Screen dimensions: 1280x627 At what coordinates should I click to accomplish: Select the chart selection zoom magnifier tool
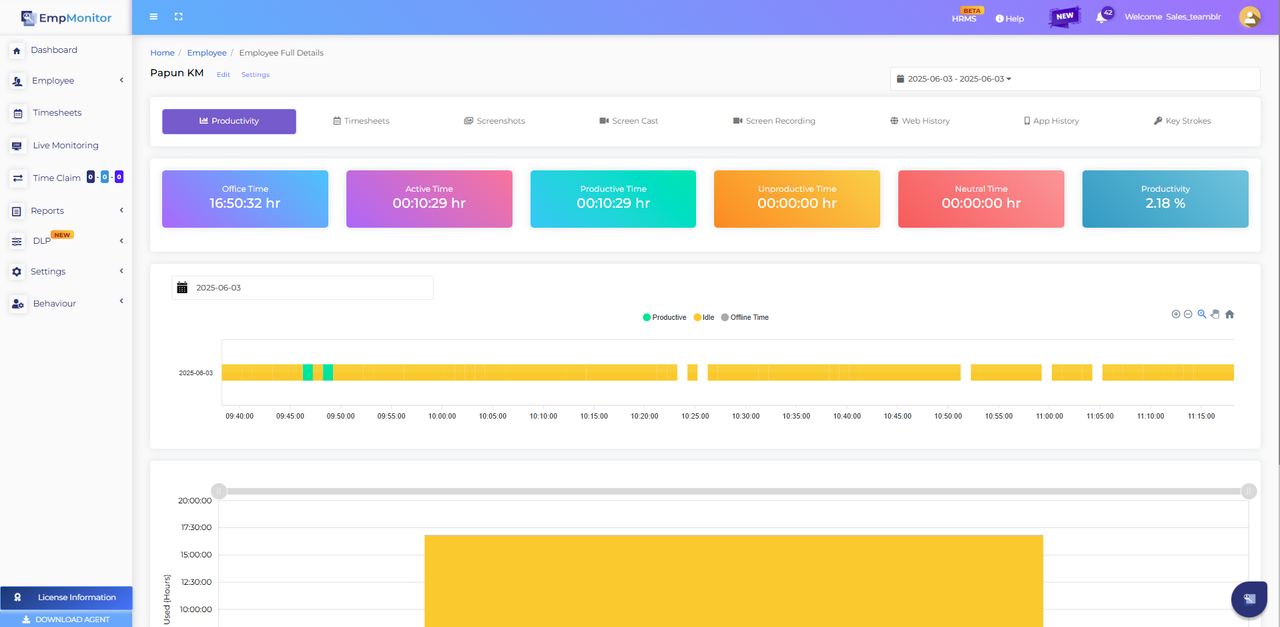click(x=1202, y=314)
